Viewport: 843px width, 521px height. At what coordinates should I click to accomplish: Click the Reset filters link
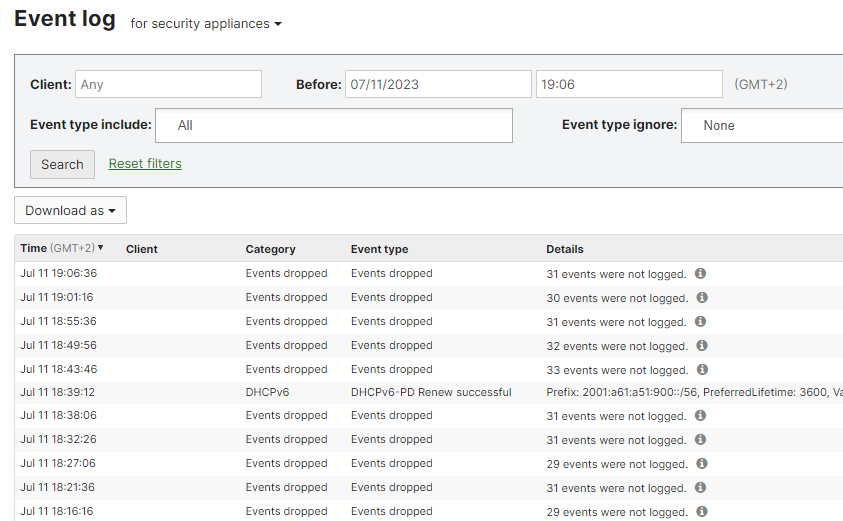pos(145,163)
